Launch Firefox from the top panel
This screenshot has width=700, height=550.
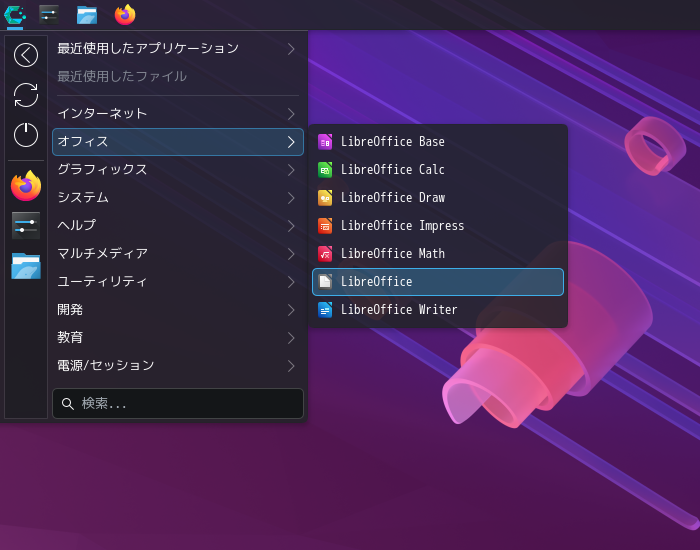[125, 15]
